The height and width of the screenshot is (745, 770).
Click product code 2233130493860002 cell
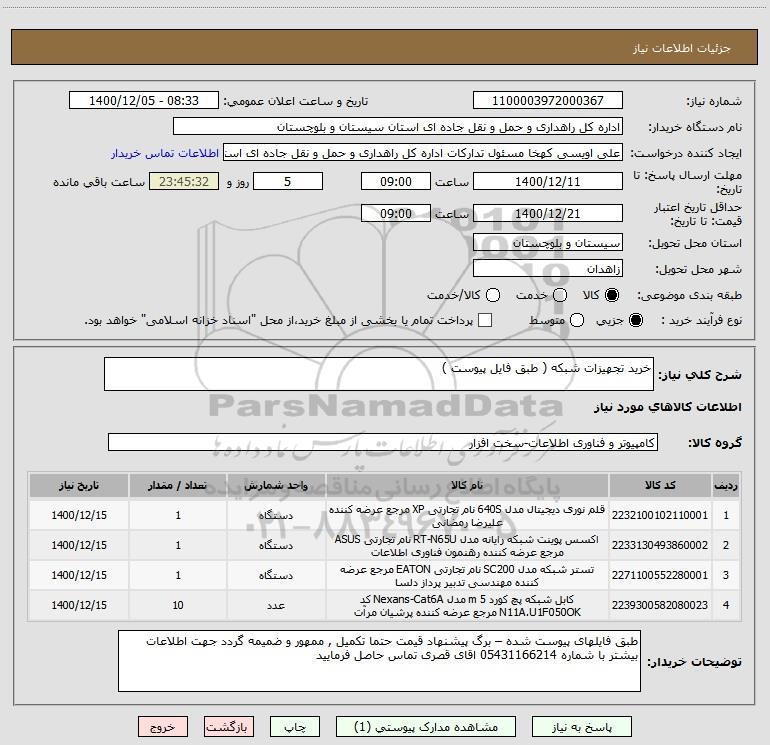pyautogui.click(x=660, y=545)
